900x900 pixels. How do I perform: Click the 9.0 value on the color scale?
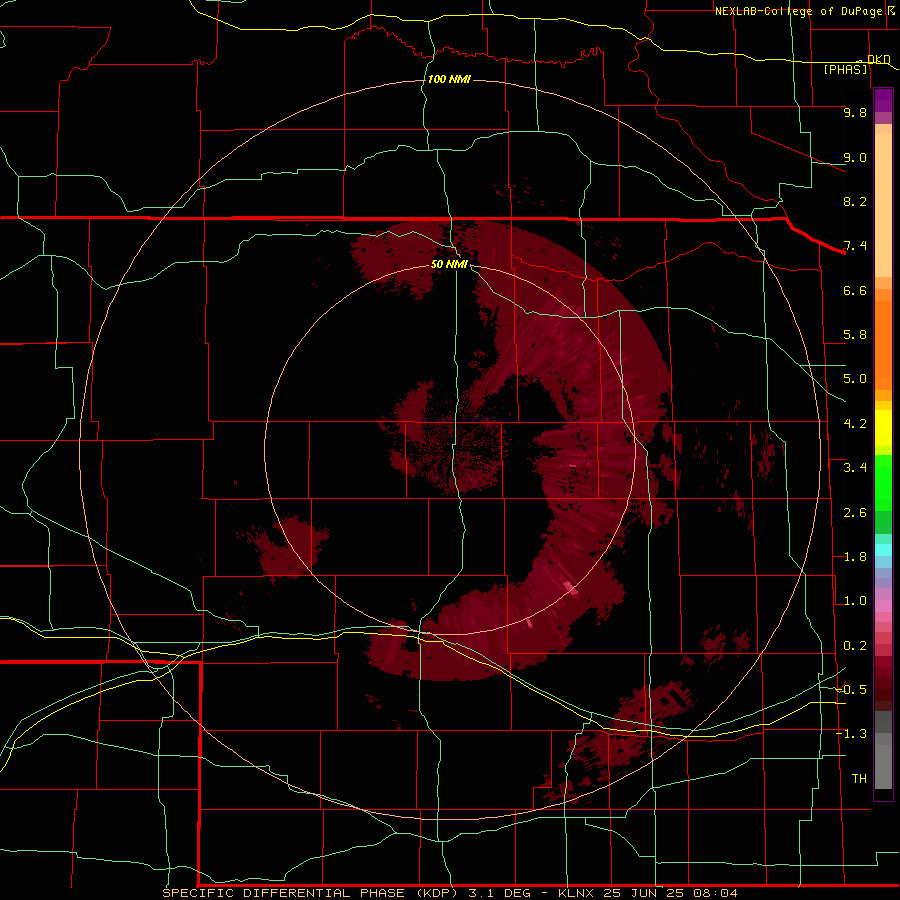[855, 157]
